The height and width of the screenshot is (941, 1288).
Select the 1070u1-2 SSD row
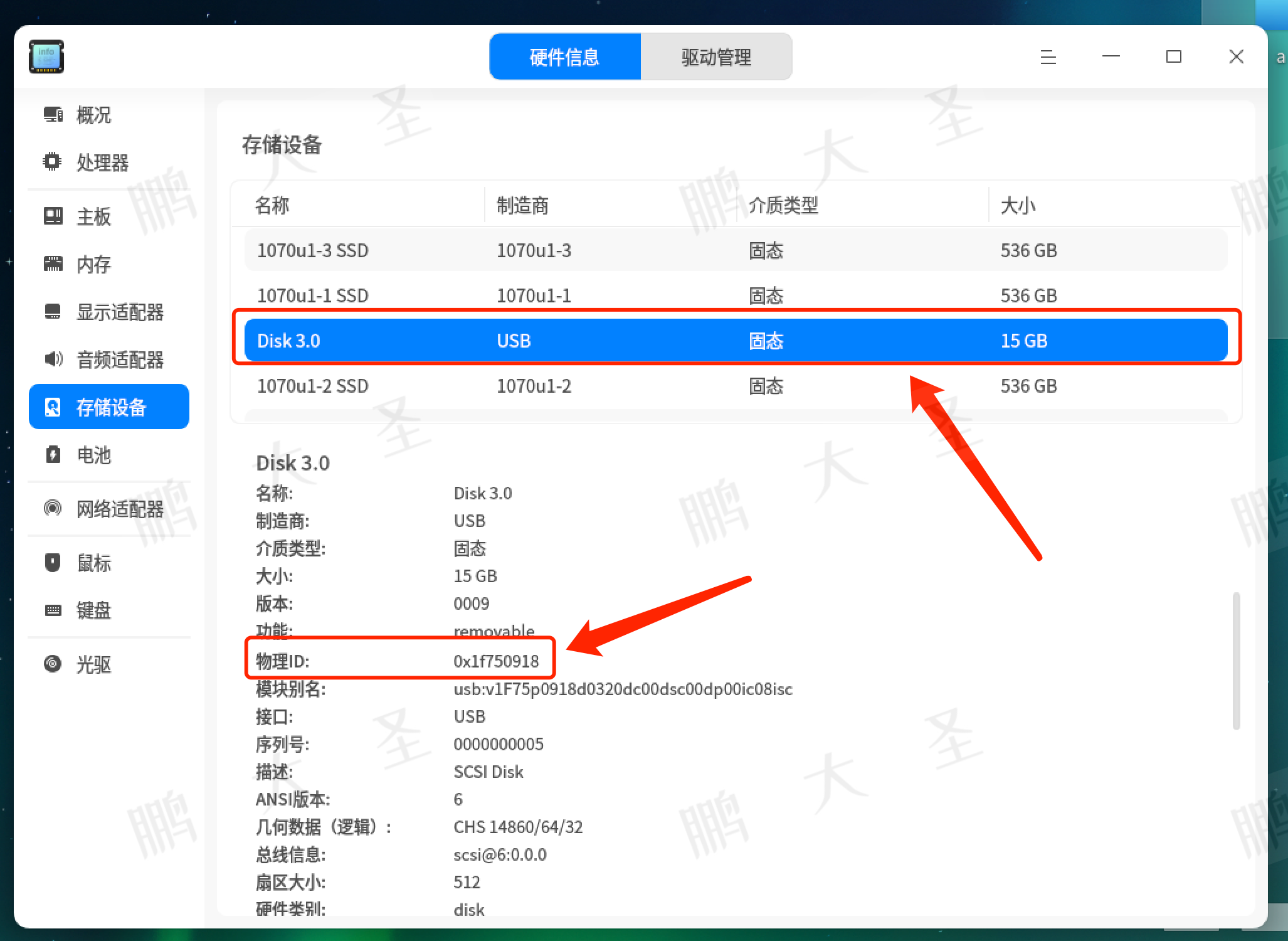pos(736,386)
